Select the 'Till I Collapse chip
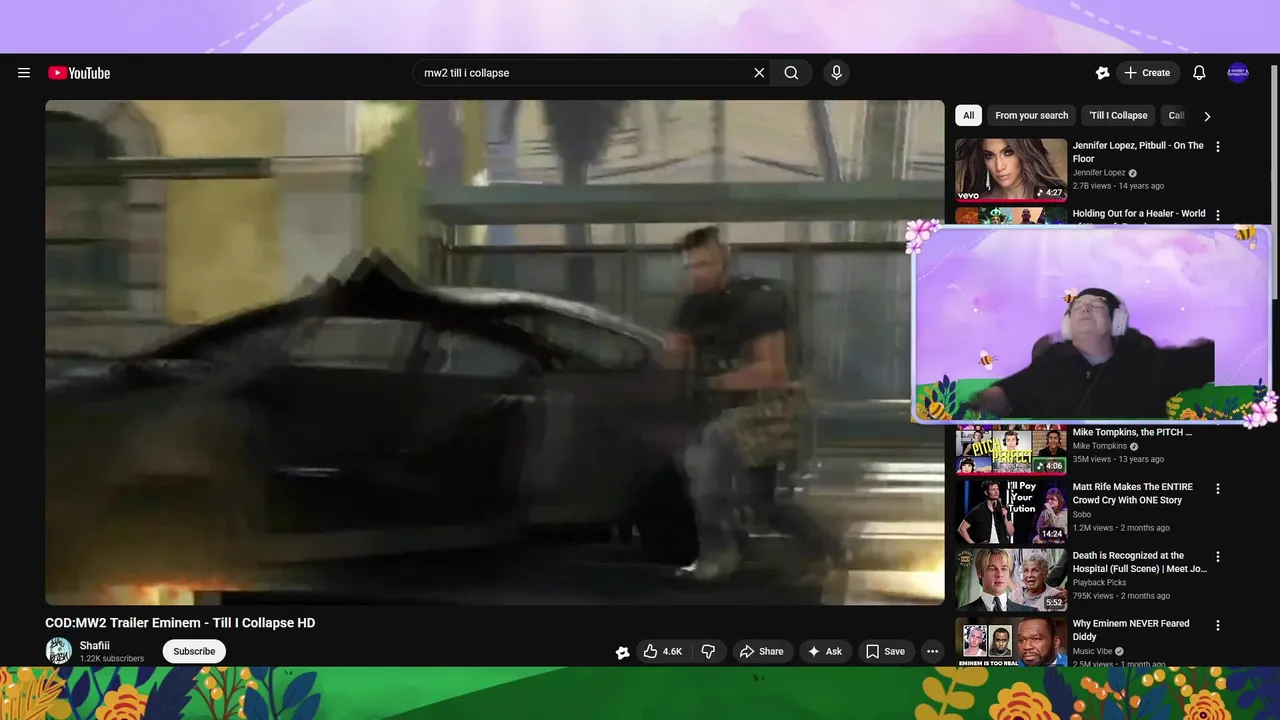Screen dimensions: 1280x720 pyautogui.click(x=1118, y=115)
